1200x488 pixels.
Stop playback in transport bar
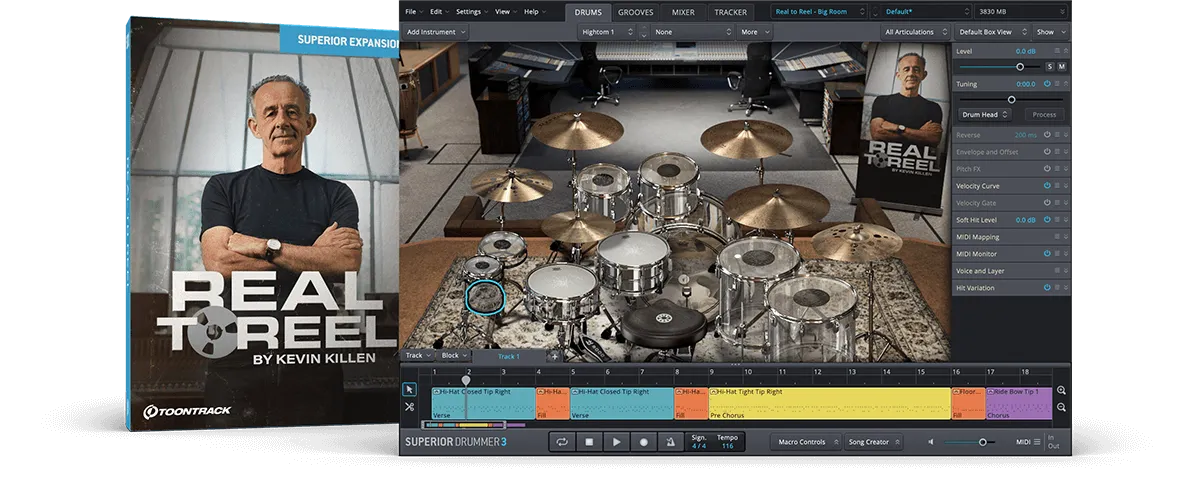(x=589, y=441)
